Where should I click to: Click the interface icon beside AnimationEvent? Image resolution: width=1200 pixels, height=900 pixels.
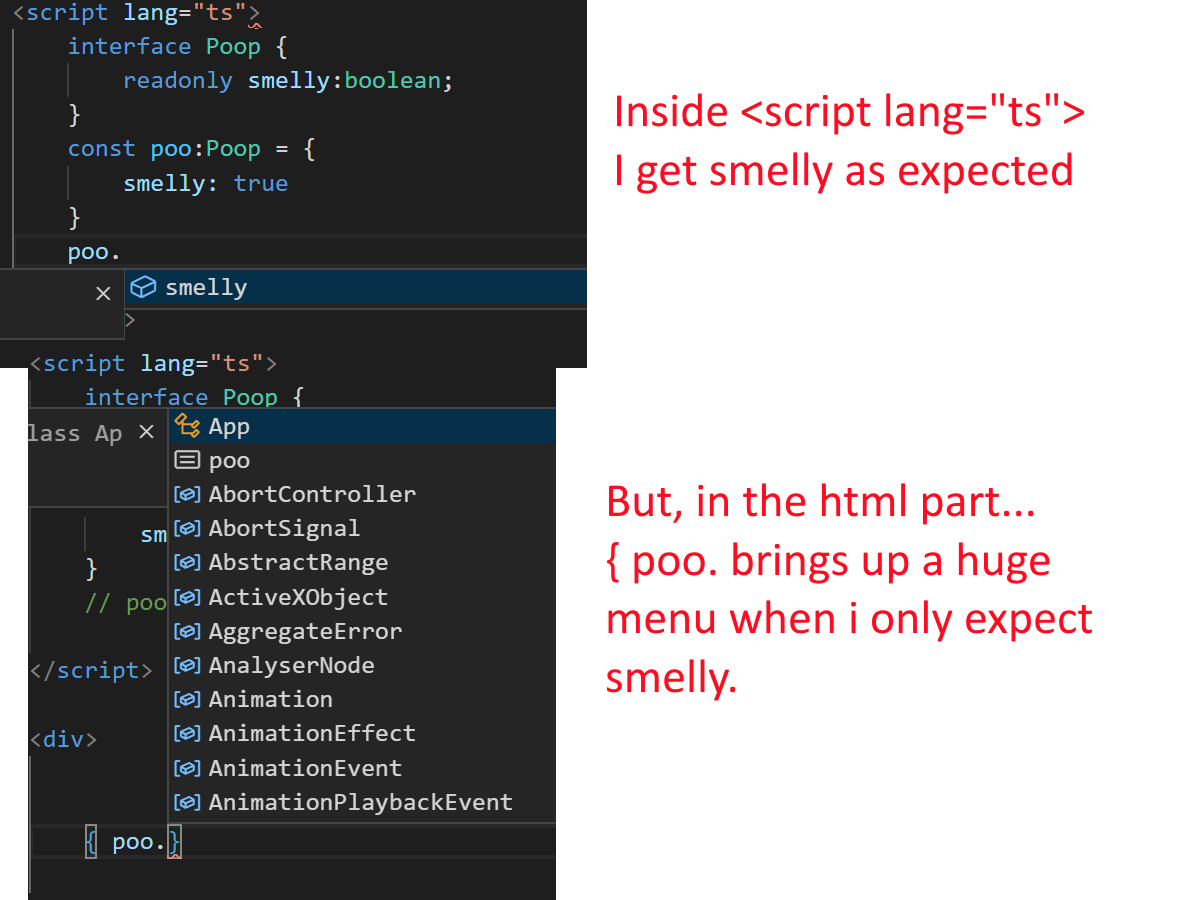click(x=187, y=767)
